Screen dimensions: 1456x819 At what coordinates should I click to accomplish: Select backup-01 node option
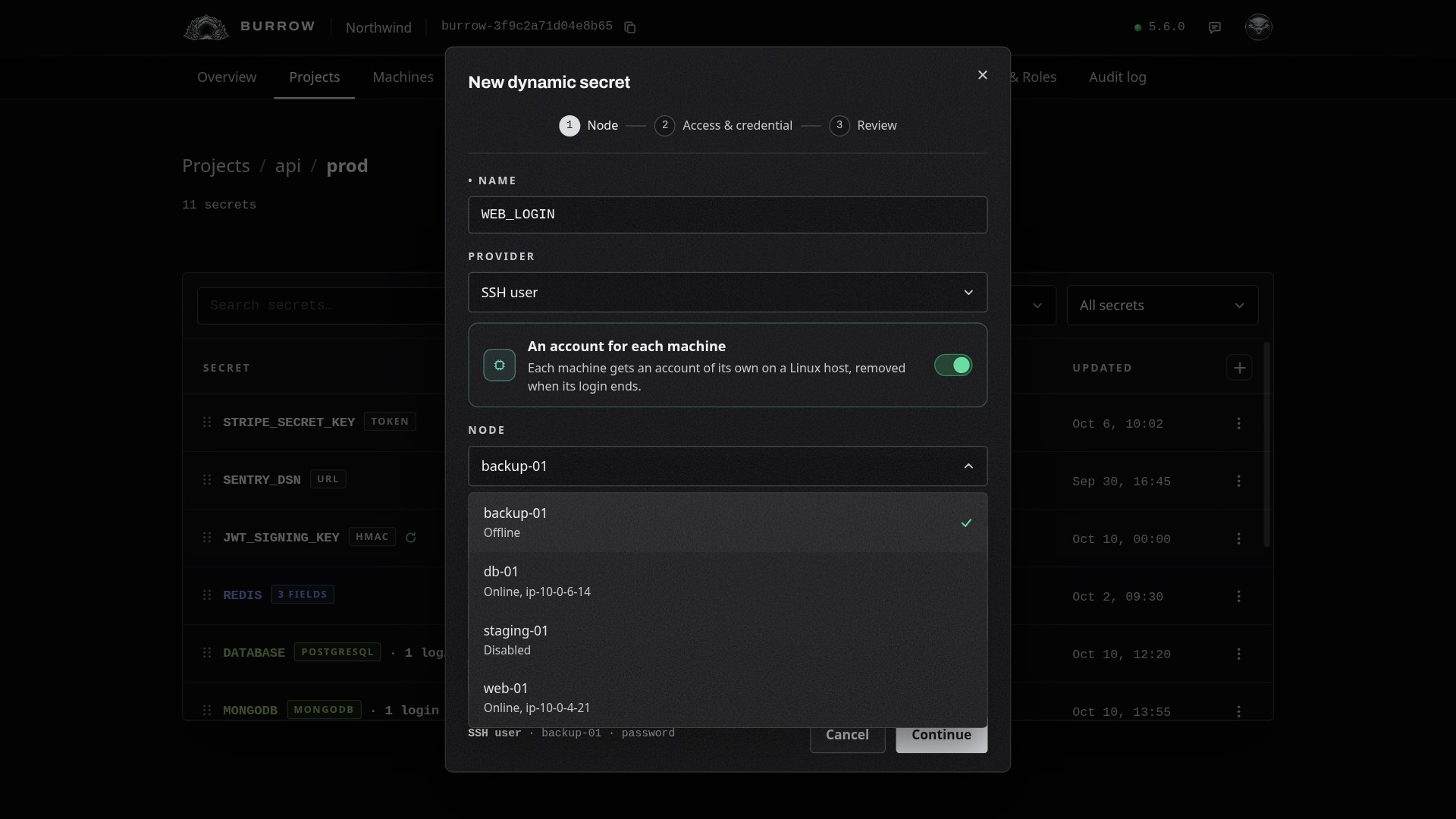click(728, 522)
